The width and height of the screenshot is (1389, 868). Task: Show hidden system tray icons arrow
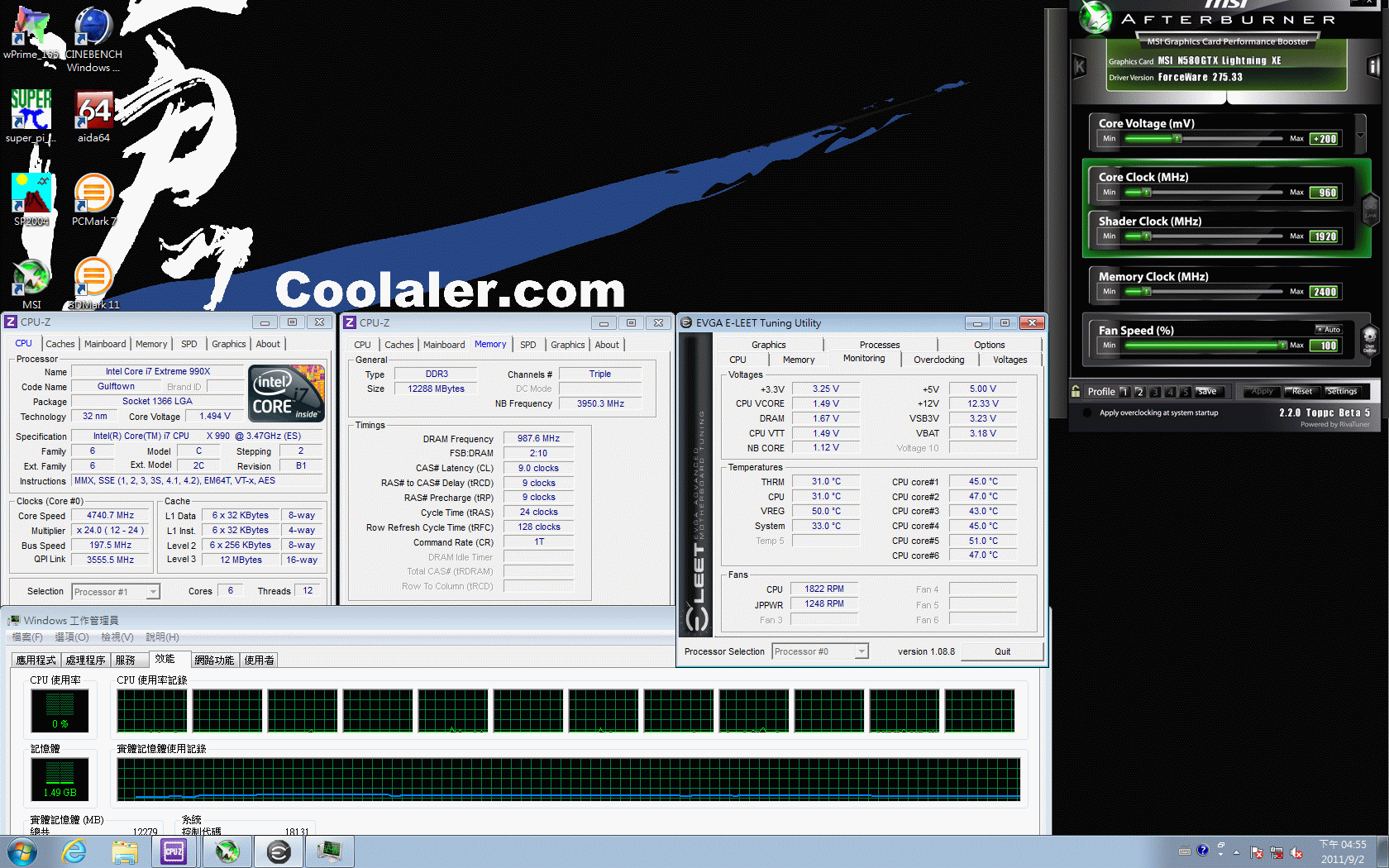point(1237,851)
